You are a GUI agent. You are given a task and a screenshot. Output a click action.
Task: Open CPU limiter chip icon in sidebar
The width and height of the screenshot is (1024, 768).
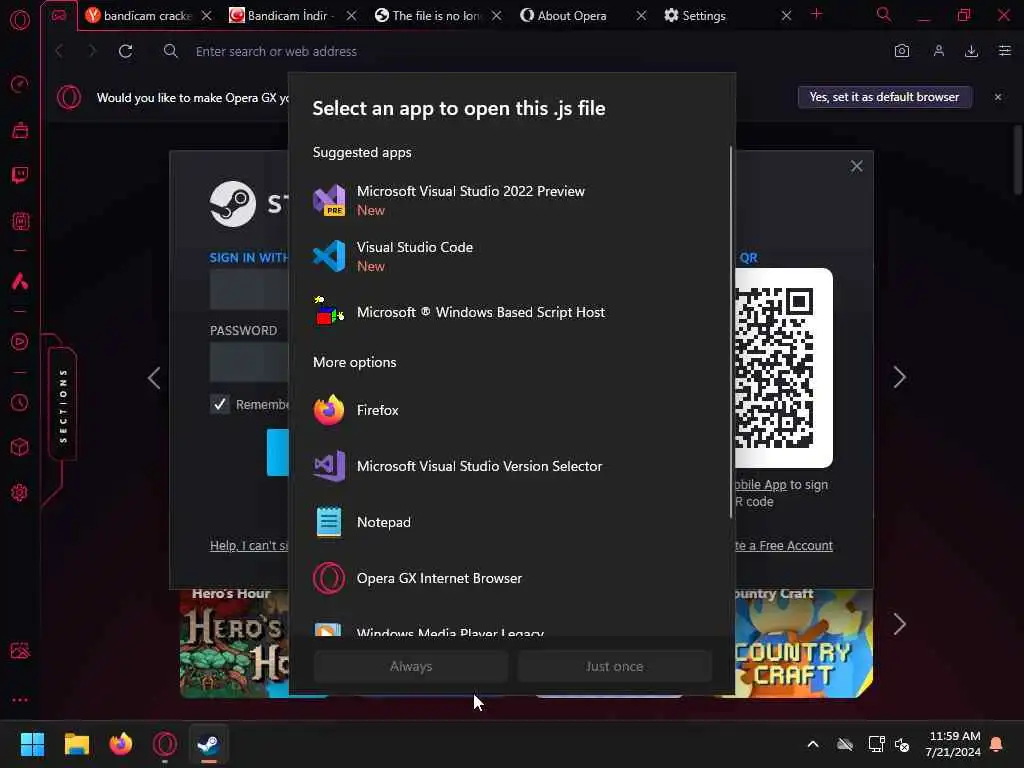pos(20,221)
